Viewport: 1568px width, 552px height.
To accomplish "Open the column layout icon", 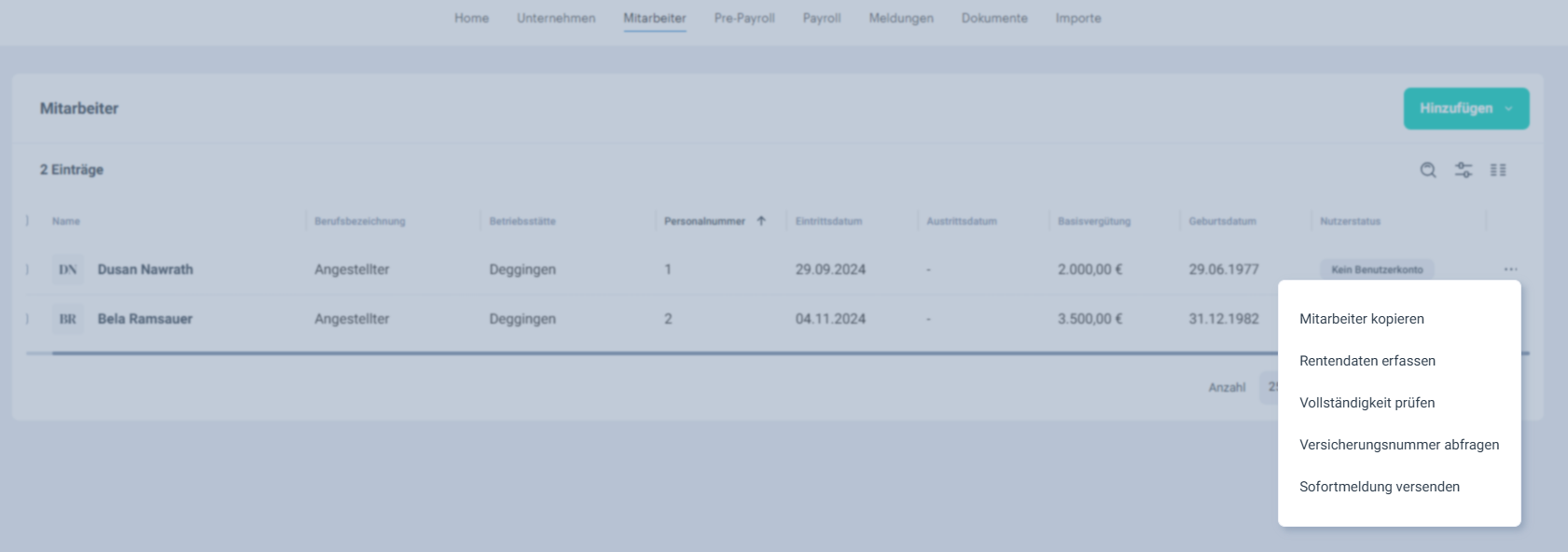I will tap(1498, 170).
